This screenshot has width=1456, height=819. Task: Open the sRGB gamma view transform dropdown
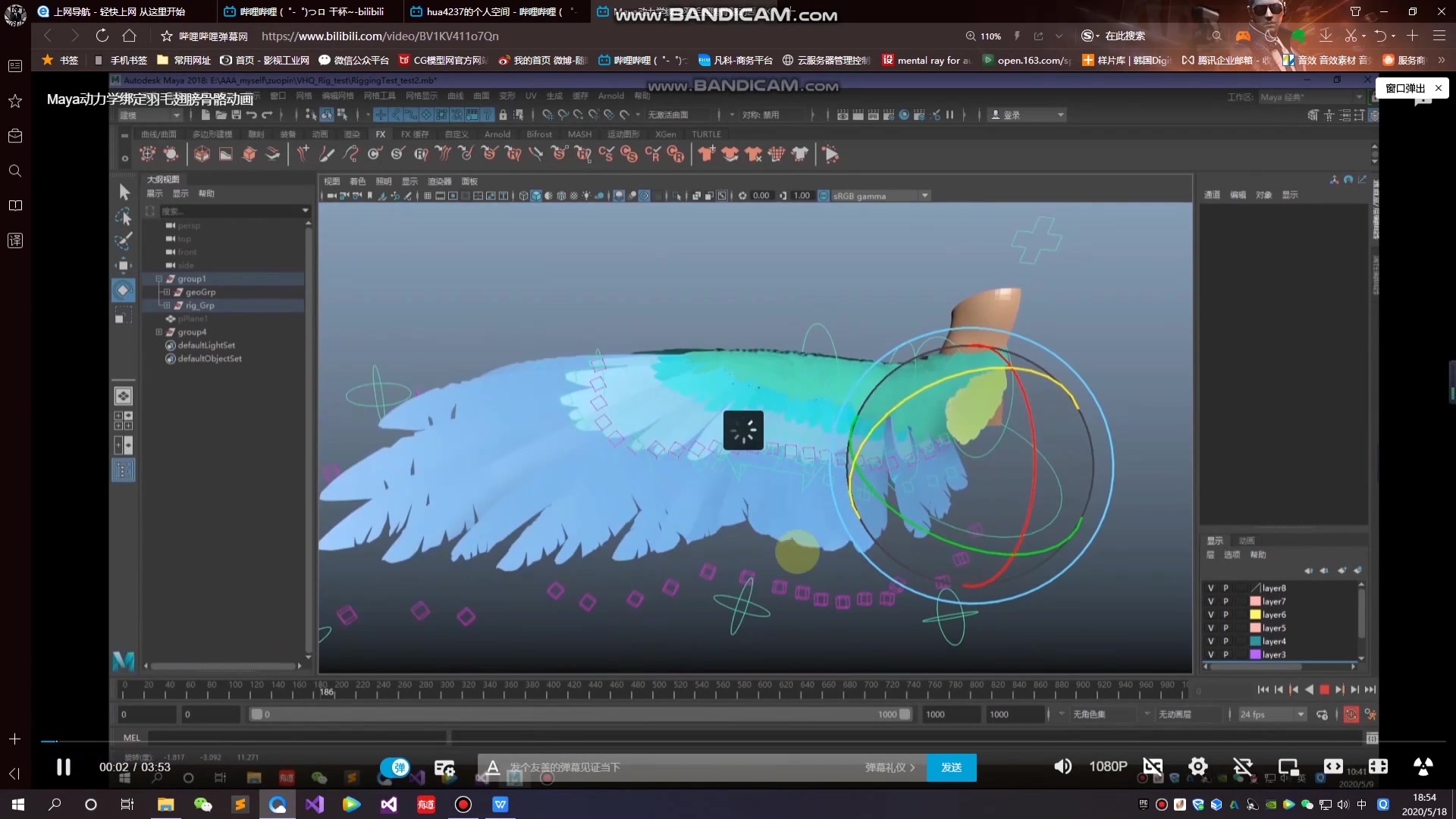(880, 196)
